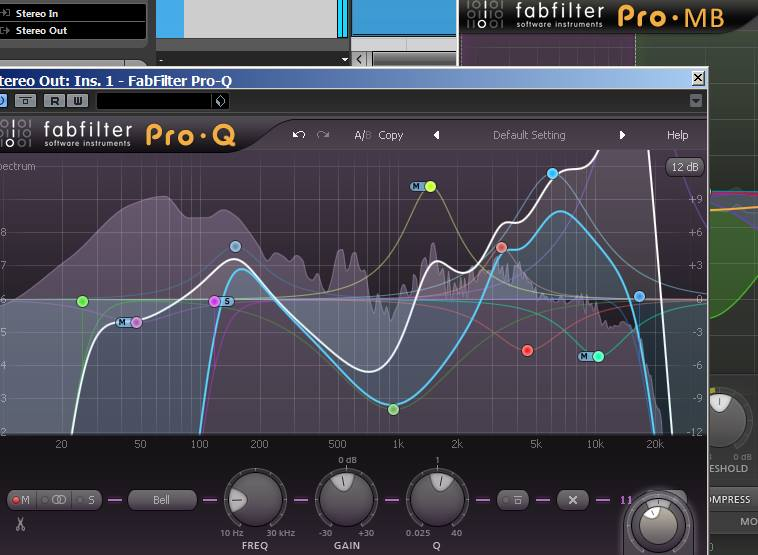The image size is (758, 555).
Task: Switch channel mode to Mid (M)
Action: click(21, 500)
